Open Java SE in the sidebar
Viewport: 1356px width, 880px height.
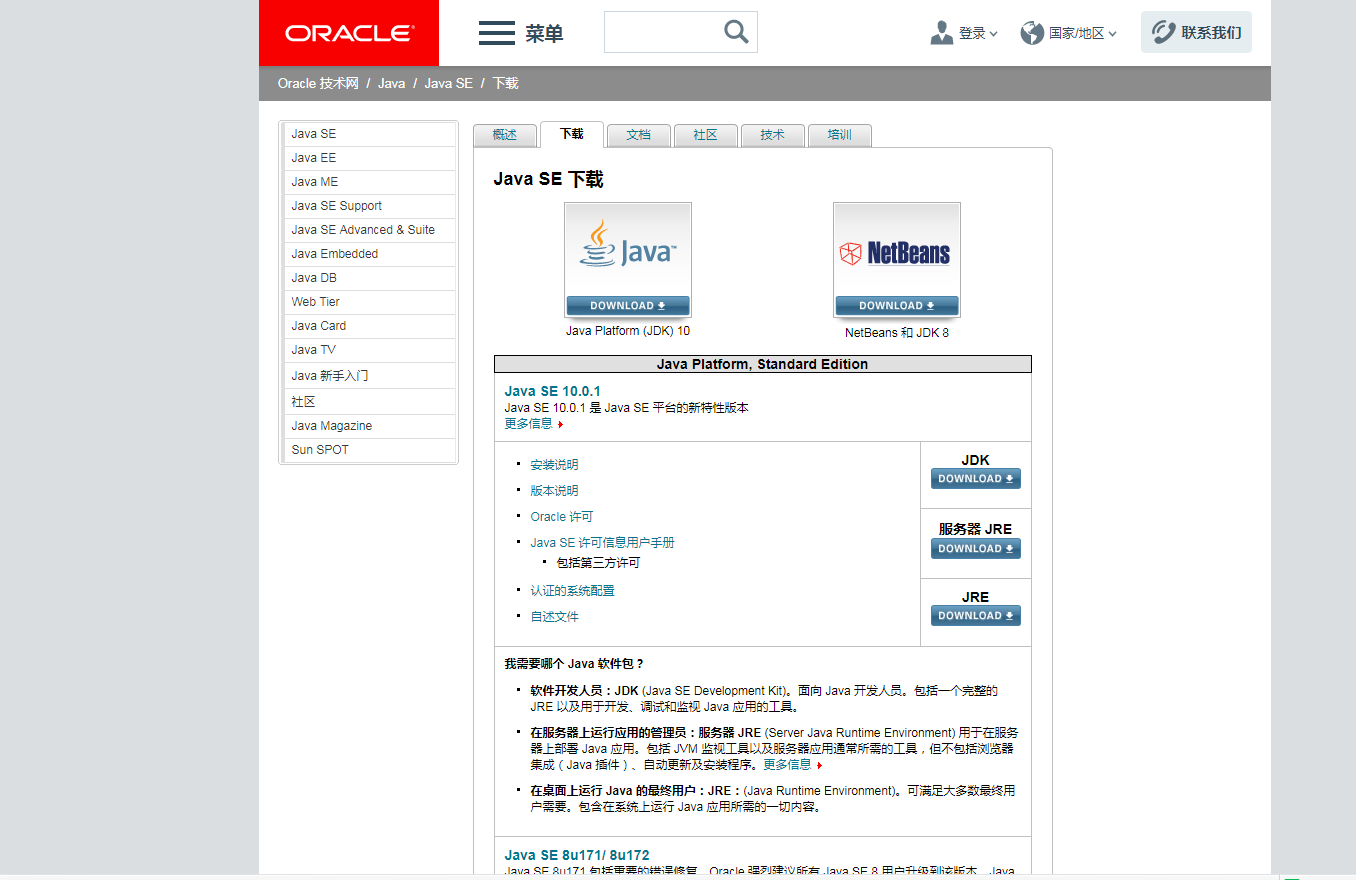369,134
